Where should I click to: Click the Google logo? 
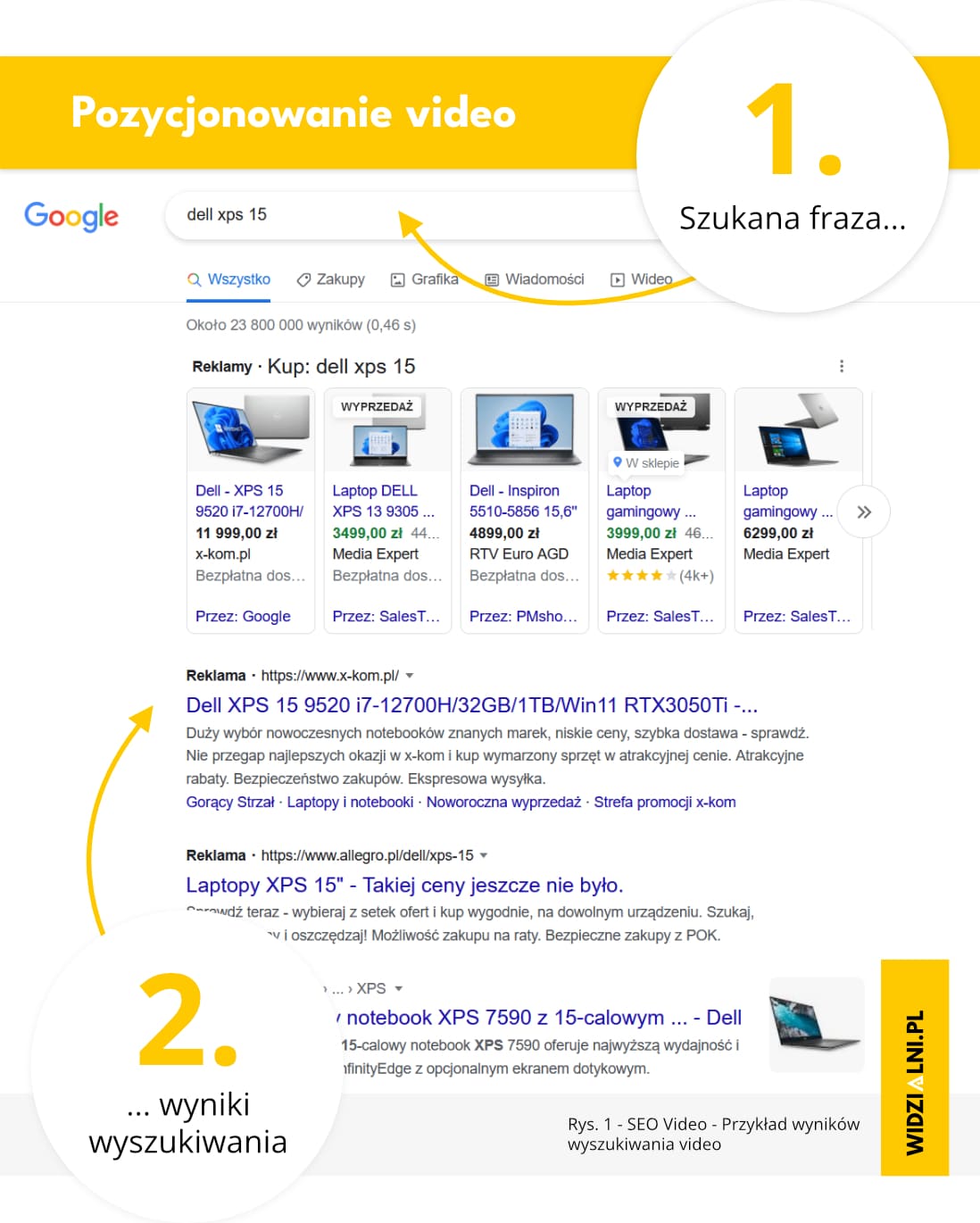pyautogui.click(x=71, y=216)
